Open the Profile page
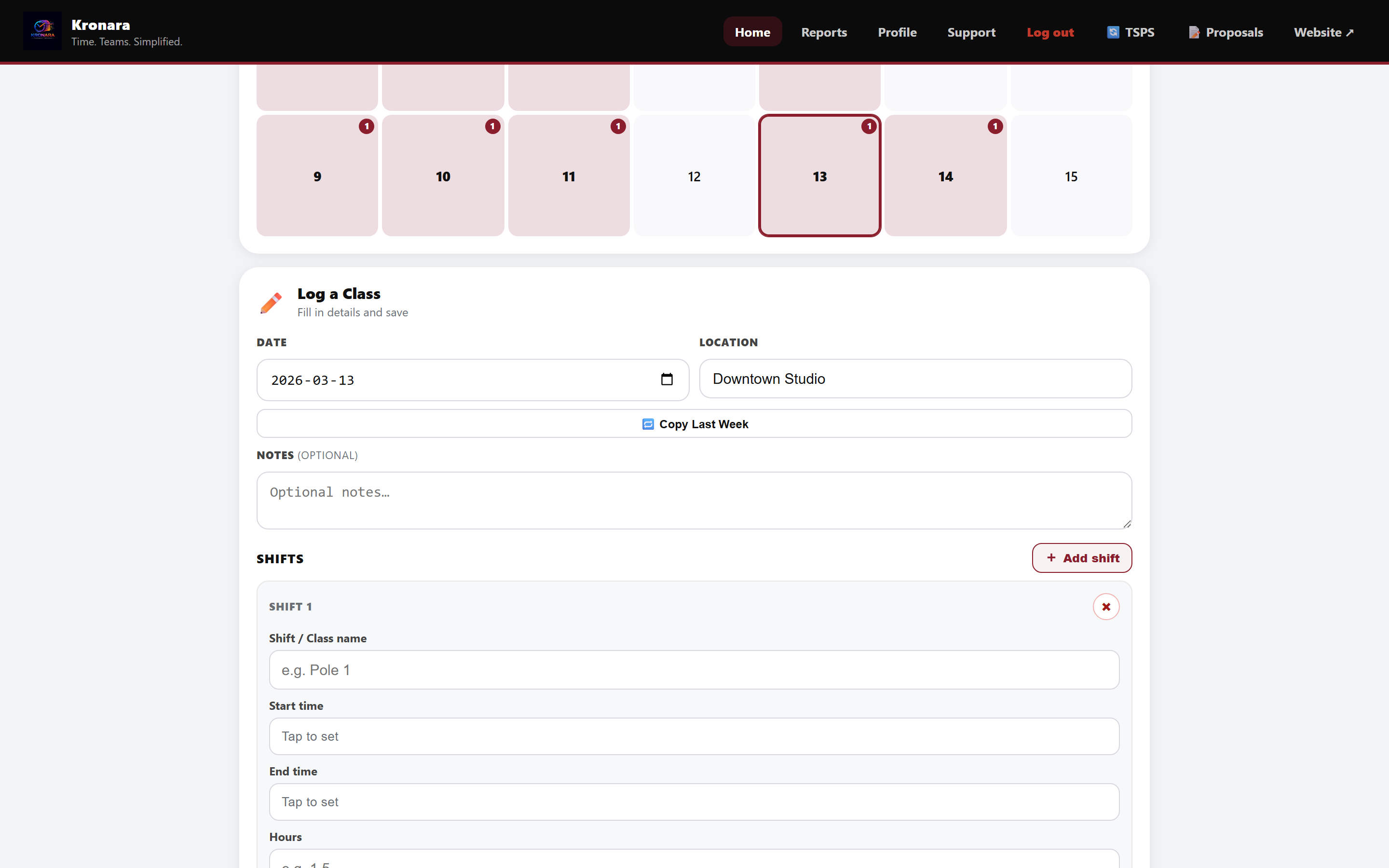Screen dimensions: 1389x868 (x=897, y=32)
